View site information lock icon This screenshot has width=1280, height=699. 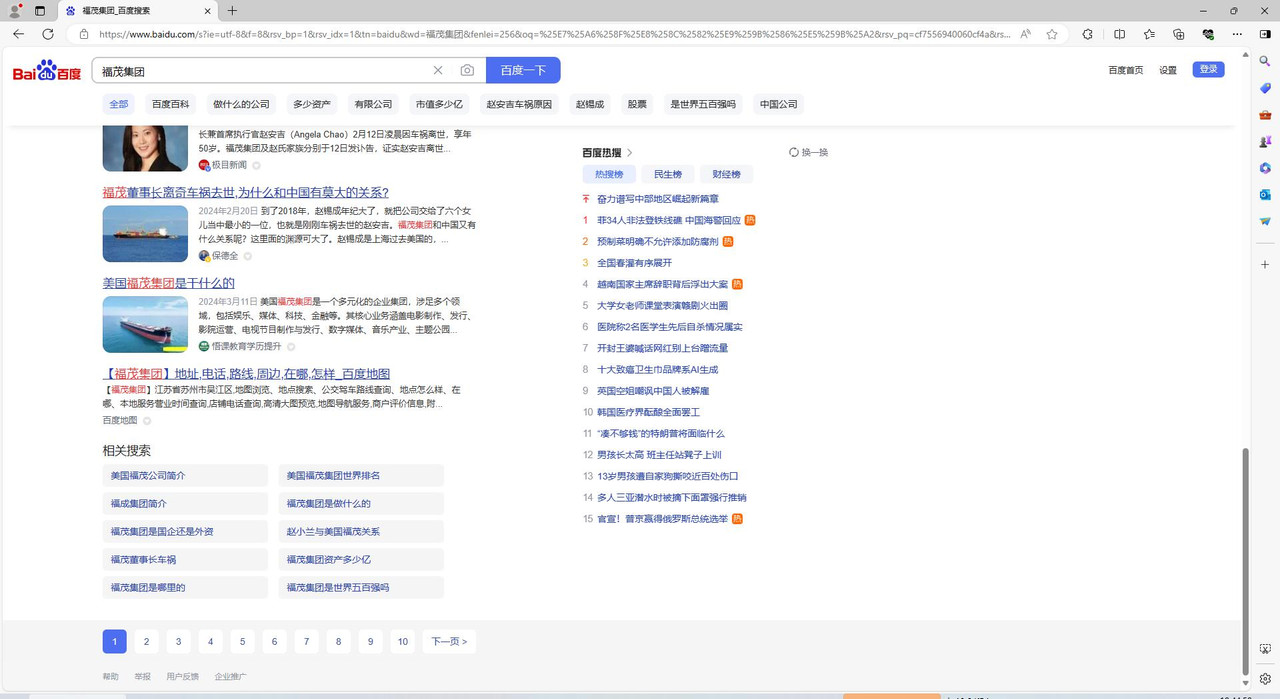(x=84, y=34)
